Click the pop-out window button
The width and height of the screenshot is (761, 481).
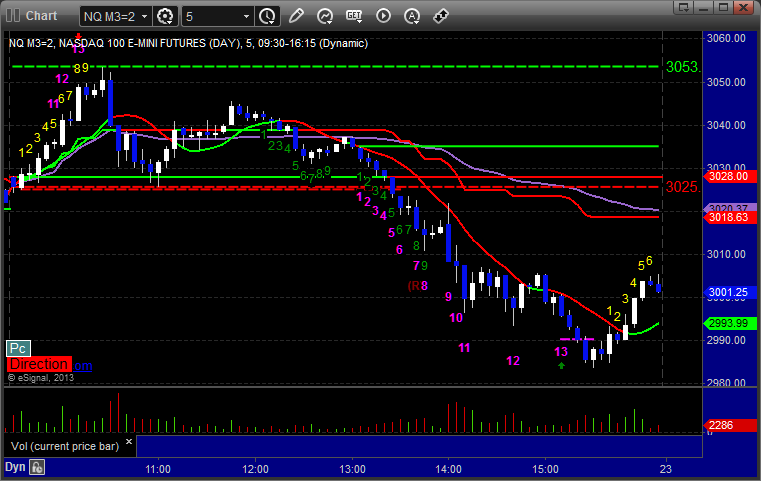[684, 7]
